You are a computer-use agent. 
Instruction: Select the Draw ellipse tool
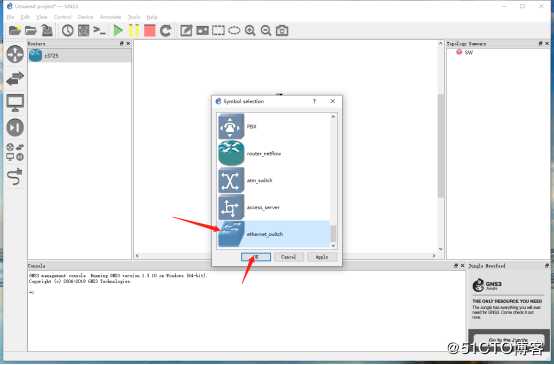(234, 30)
